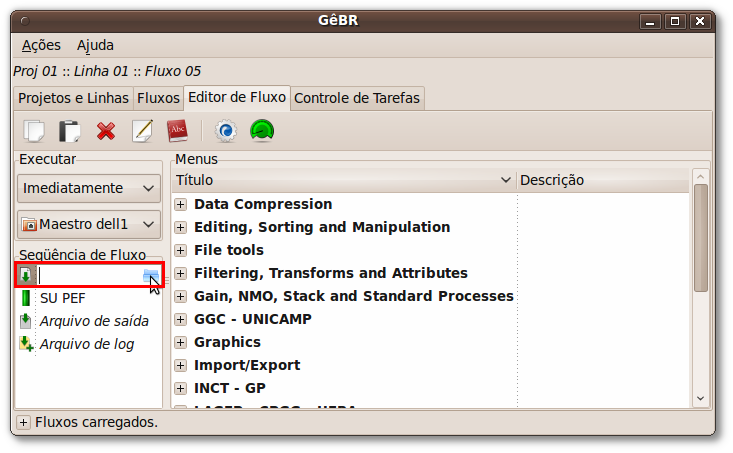Click the Fluxos carregados status text
Viewport: 733px width, 453px height.
pyautogui.click(x=96, y=422)
